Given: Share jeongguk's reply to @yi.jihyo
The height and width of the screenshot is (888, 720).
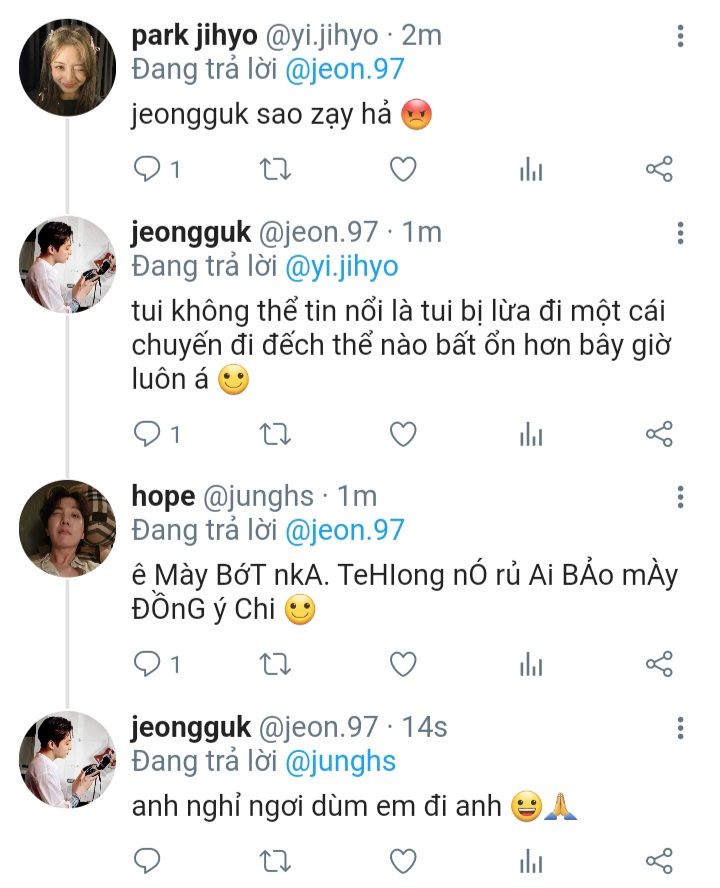Looking at the screenshot, I should (659, 434).
